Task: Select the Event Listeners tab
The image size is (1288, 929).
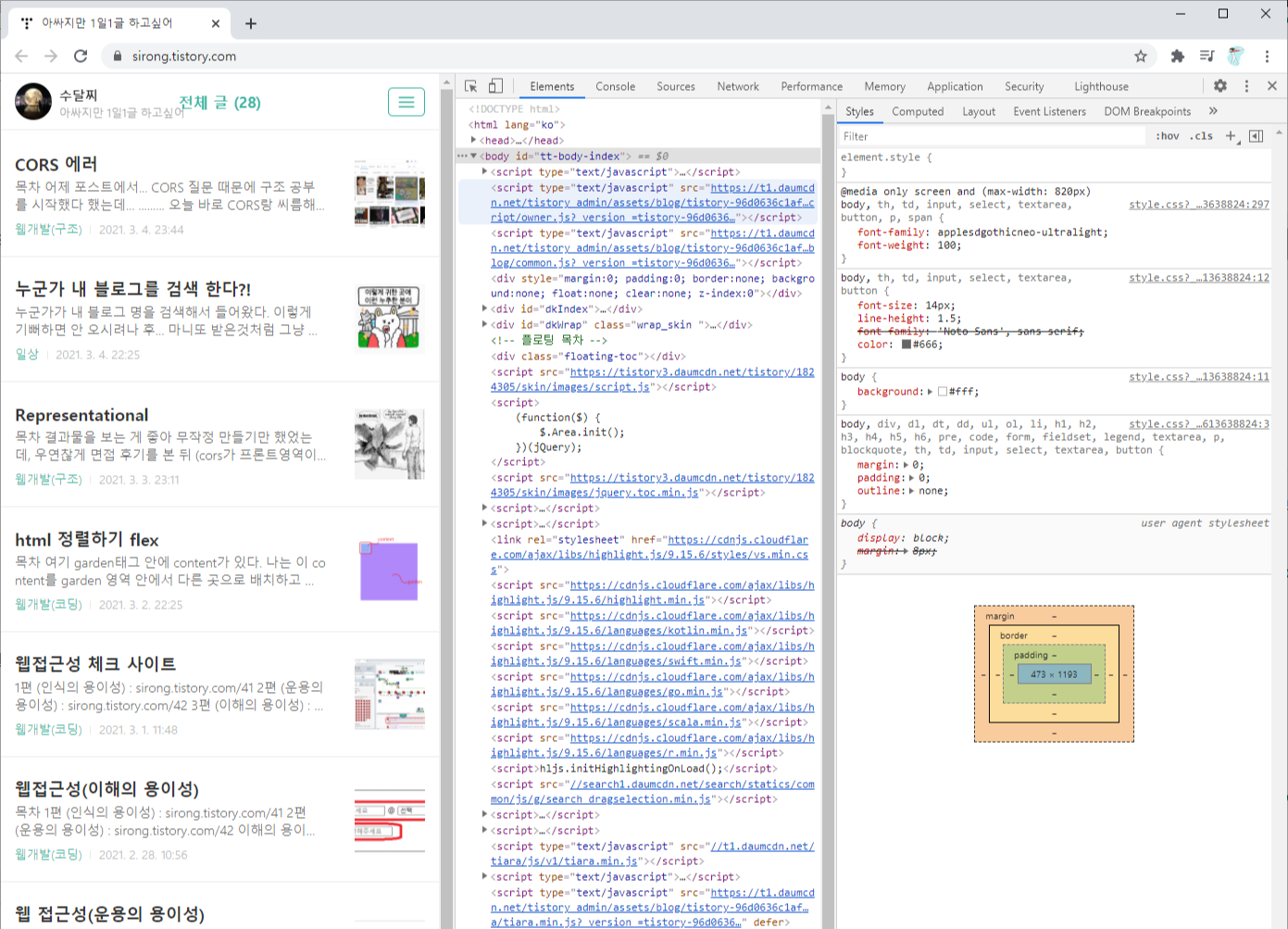Action: tap(1049, 111)
